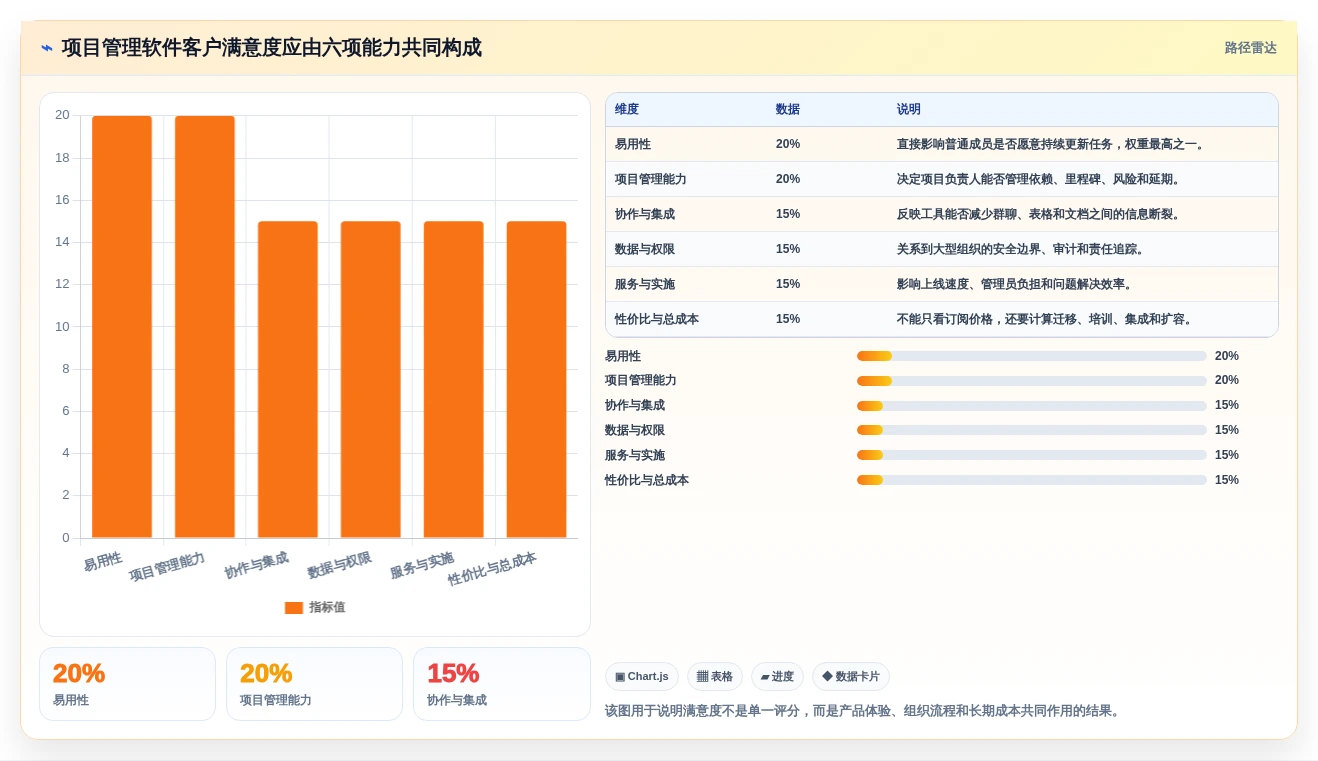1318x761 pixels.
Task: Click the 15% value in the 数据与权限 table row
Action: coord(788,250)
